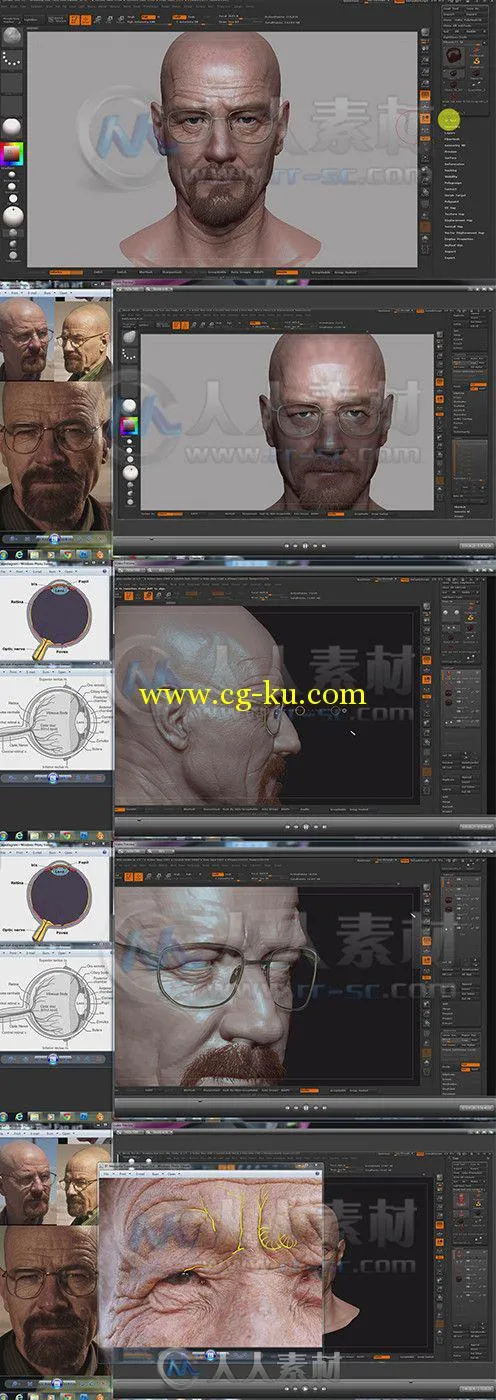Toggle orange Edit button above pink front-view bust
This screenshot has height=1400, width=496.
tap(74, 20)
